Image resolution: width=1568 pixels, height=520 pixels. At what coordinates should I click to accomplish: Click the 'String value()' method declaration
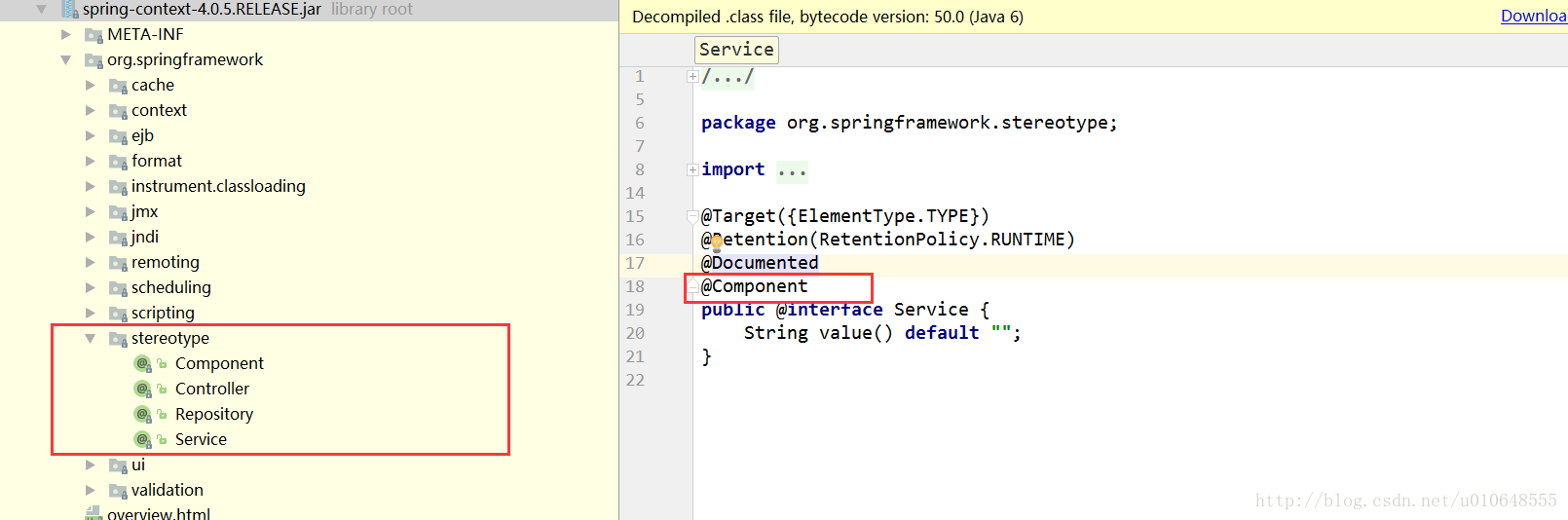pos(818,333)
